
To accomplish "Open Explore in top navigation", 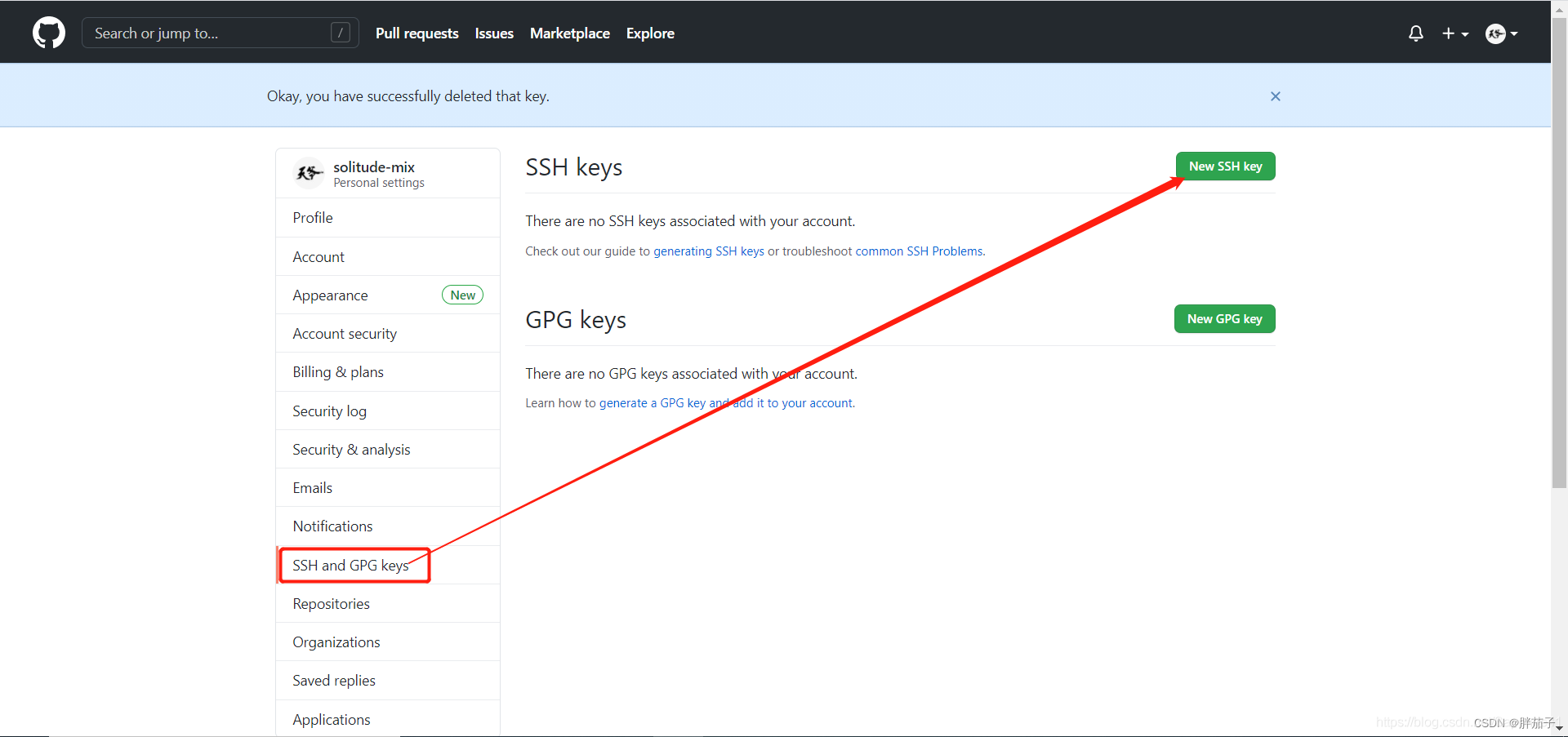I will pos(650,33).
